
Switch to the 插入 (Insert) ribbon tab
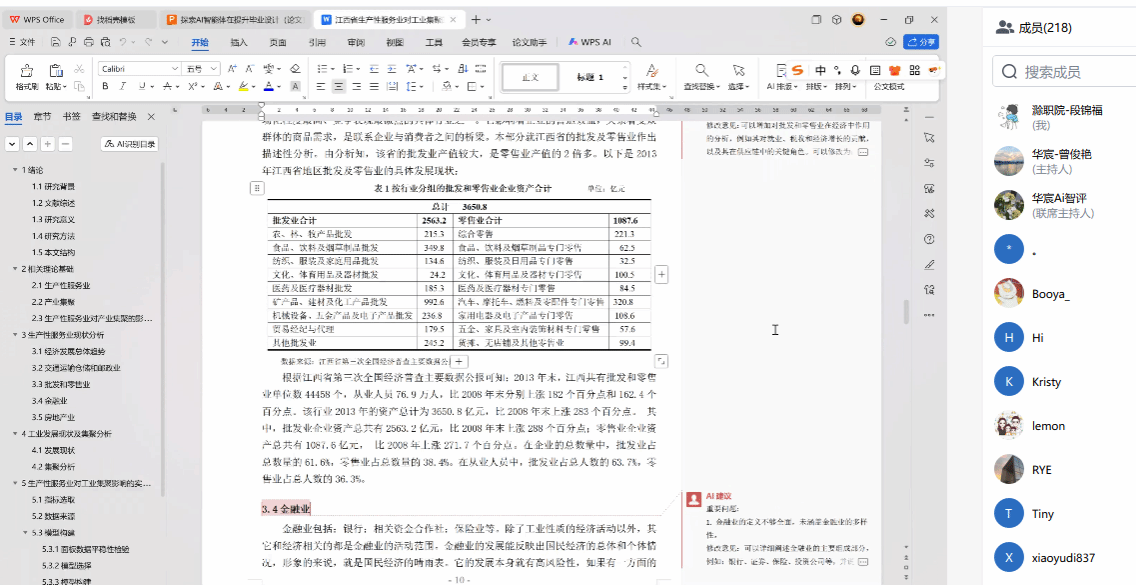[x=239, y=42]
